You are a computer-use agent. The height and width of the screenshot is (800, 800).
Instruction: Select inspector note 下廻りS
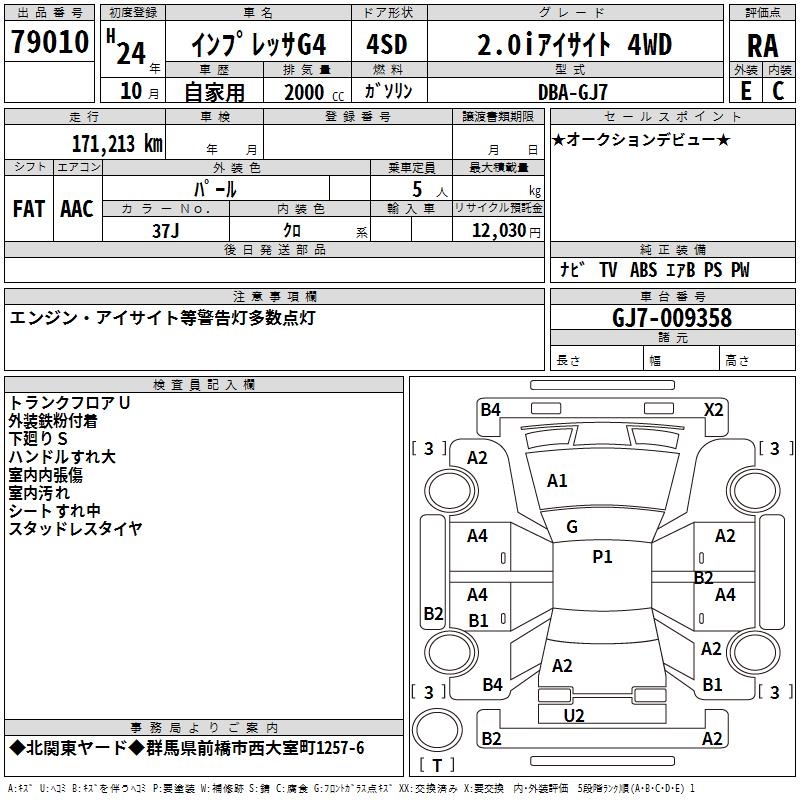38,439
